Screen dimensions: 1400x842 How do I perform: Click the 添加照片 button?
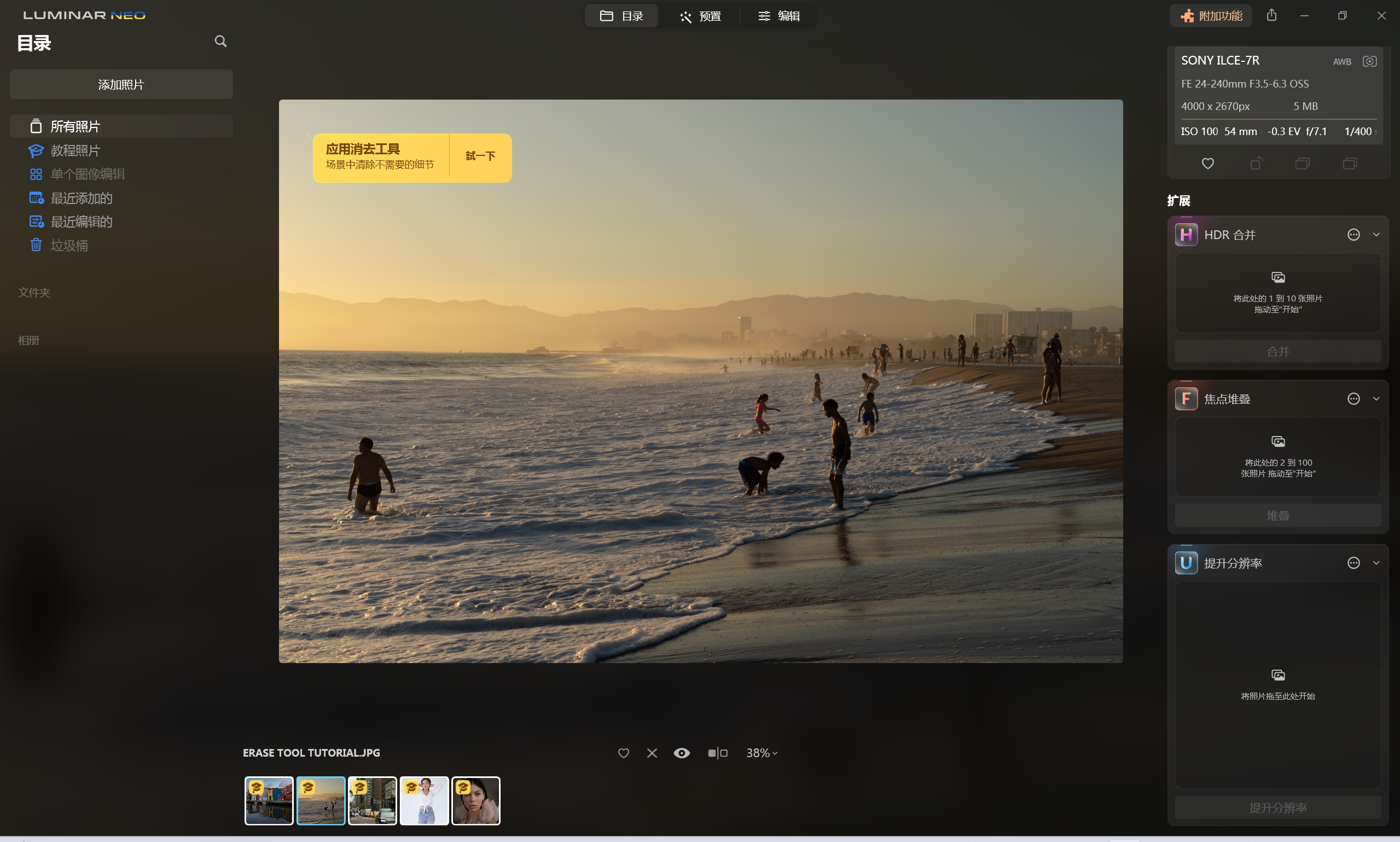pyautogui.click(x=121, y=85)
